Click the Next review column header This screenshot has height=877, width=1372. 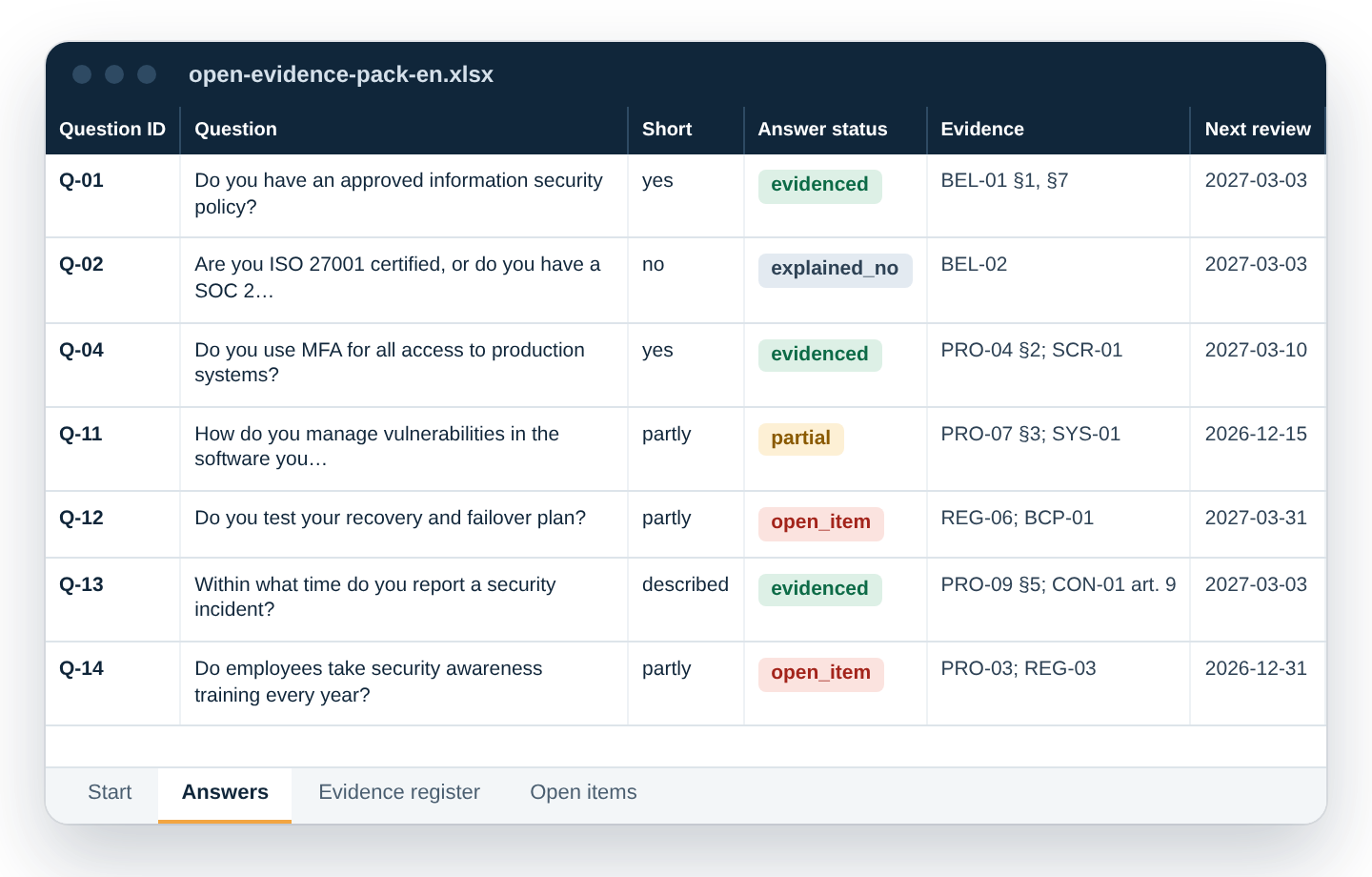click(x=1258, y=130)
